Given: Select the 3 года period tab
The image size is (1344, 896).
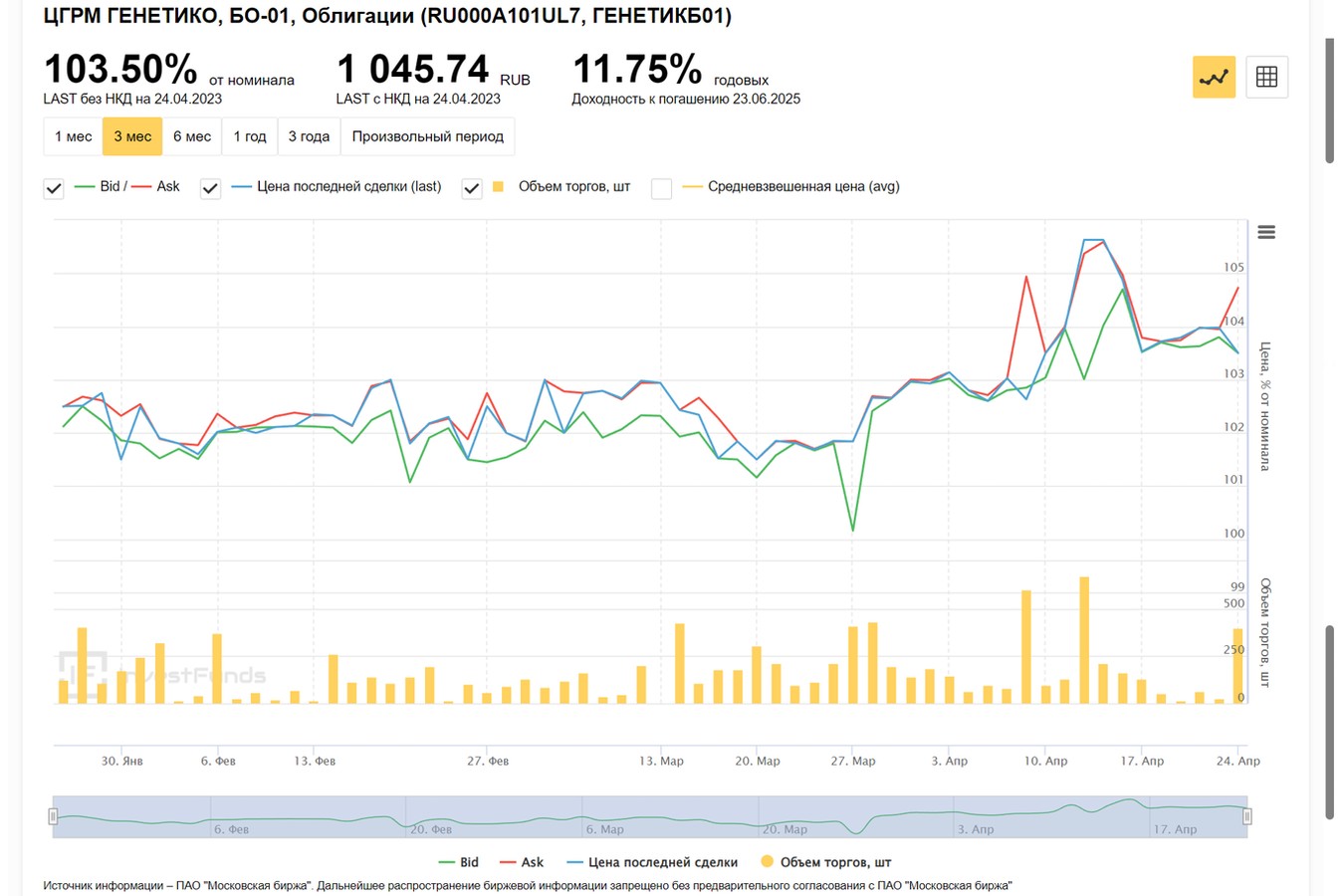Looking at the screenshot, I should [x=309, y=136].
